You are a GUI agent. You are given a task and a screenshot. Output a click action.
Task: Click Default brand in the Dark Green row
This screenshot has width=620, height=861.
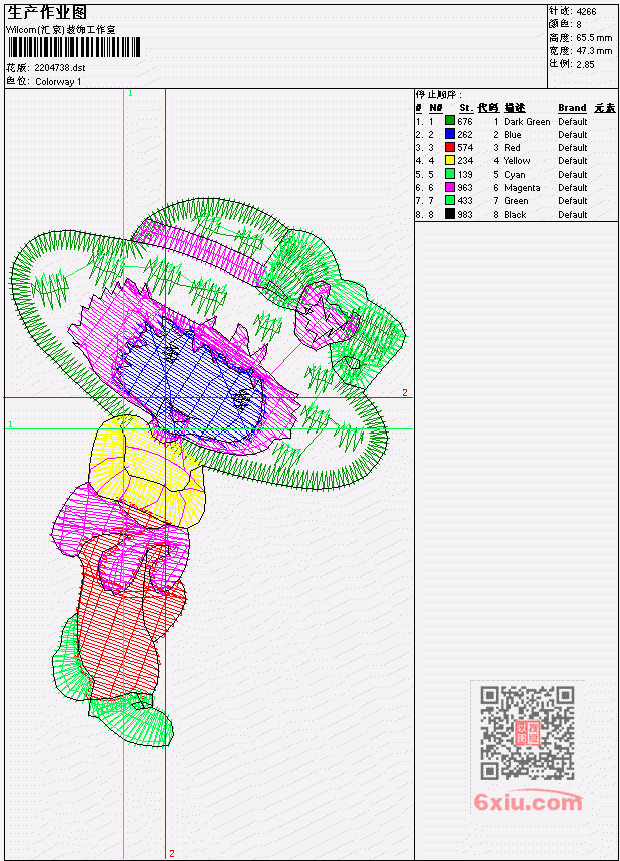(x=573, y=121)
